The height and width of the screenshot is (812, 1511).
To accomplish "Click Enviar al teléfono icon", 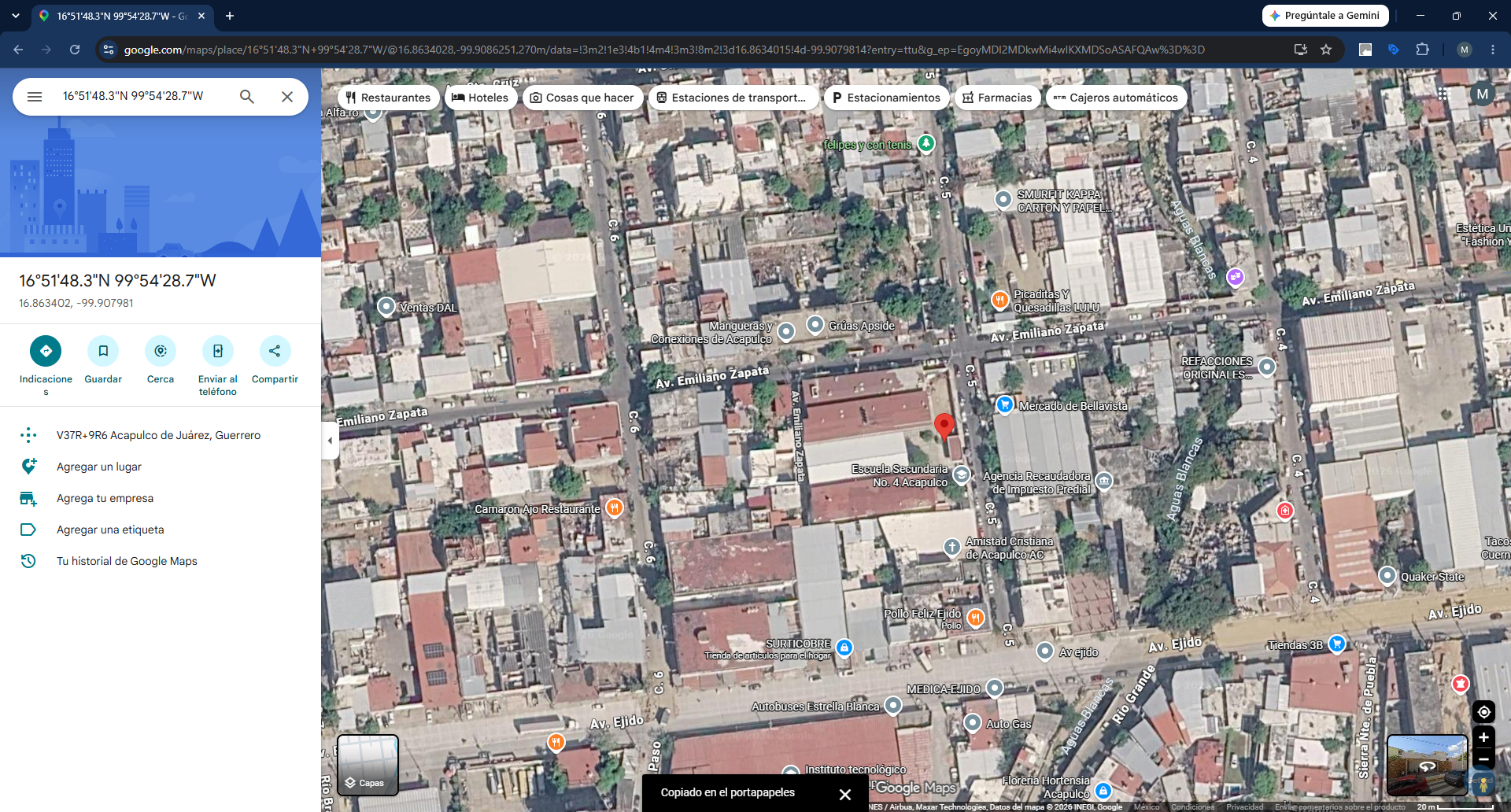I will [x=218, y=351].
